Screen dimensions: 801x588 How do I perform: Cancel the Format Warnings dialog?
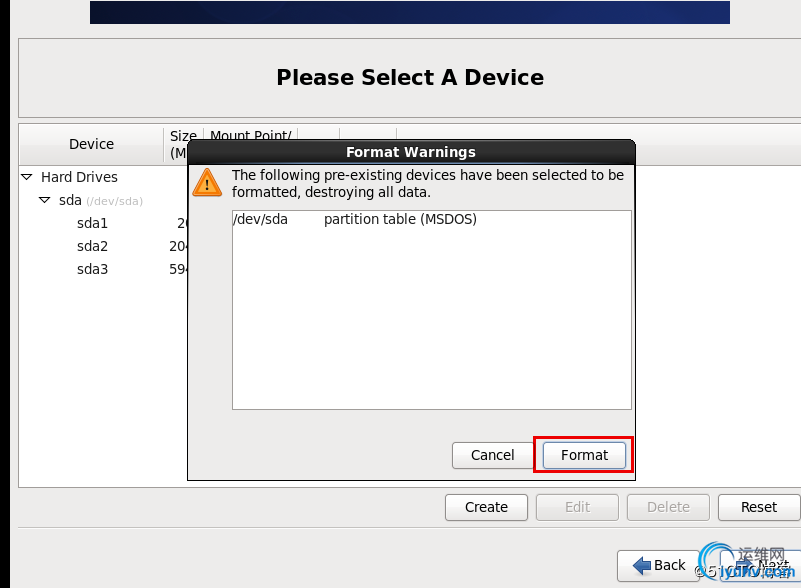click(x=492, y=455)
